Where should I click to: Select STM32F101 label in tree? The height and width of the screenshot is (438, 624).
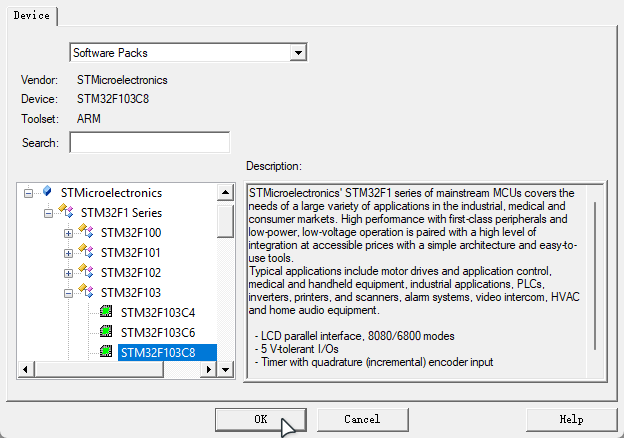tap(131, 253)
